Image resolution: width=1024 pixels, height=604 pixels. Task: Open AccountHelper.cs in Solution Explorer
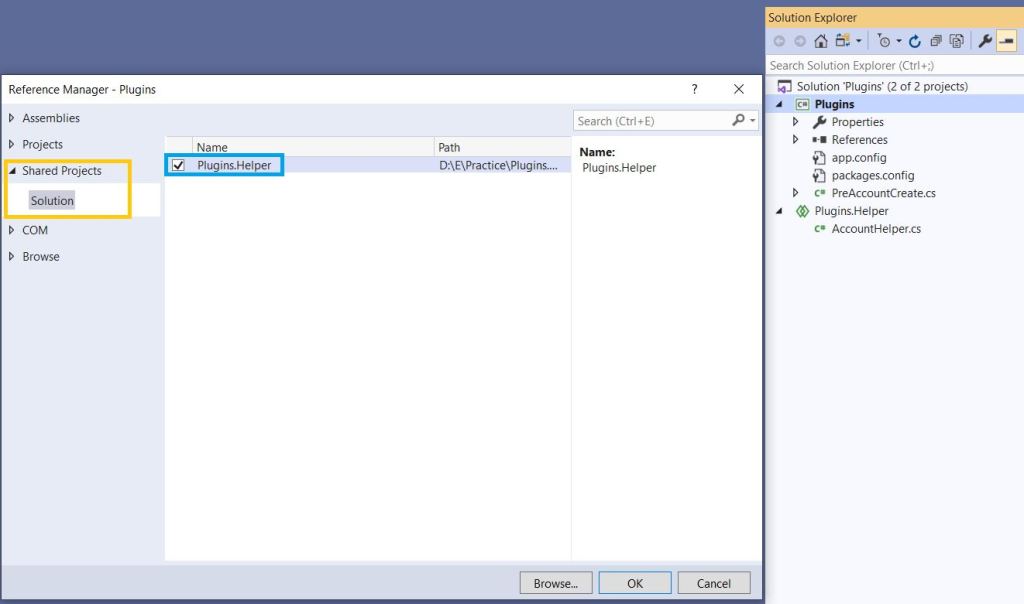[x=868, y=229]
